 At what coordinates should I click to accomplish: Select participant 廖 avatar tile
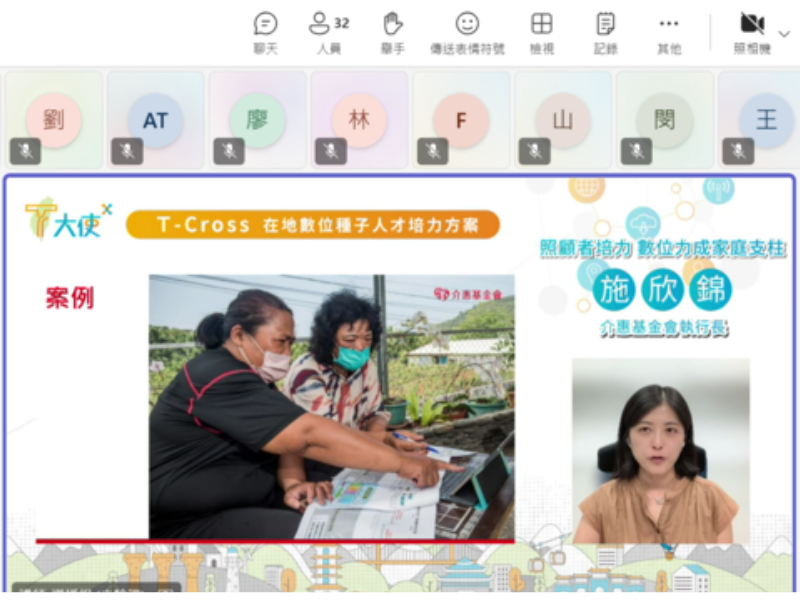(x=257, y=120)
